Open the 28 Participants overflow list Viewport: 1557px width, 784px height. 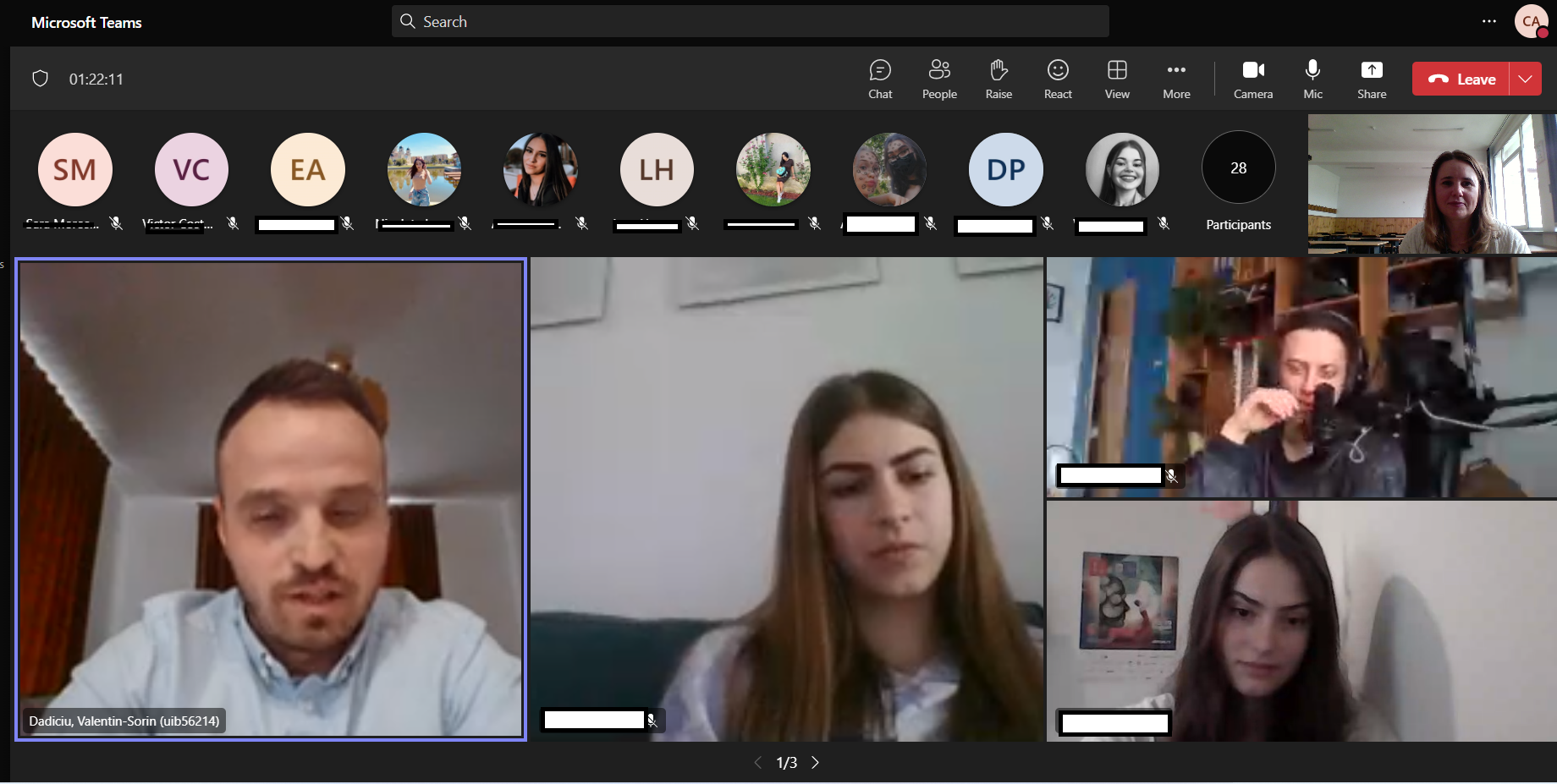tap(1238, 168)
